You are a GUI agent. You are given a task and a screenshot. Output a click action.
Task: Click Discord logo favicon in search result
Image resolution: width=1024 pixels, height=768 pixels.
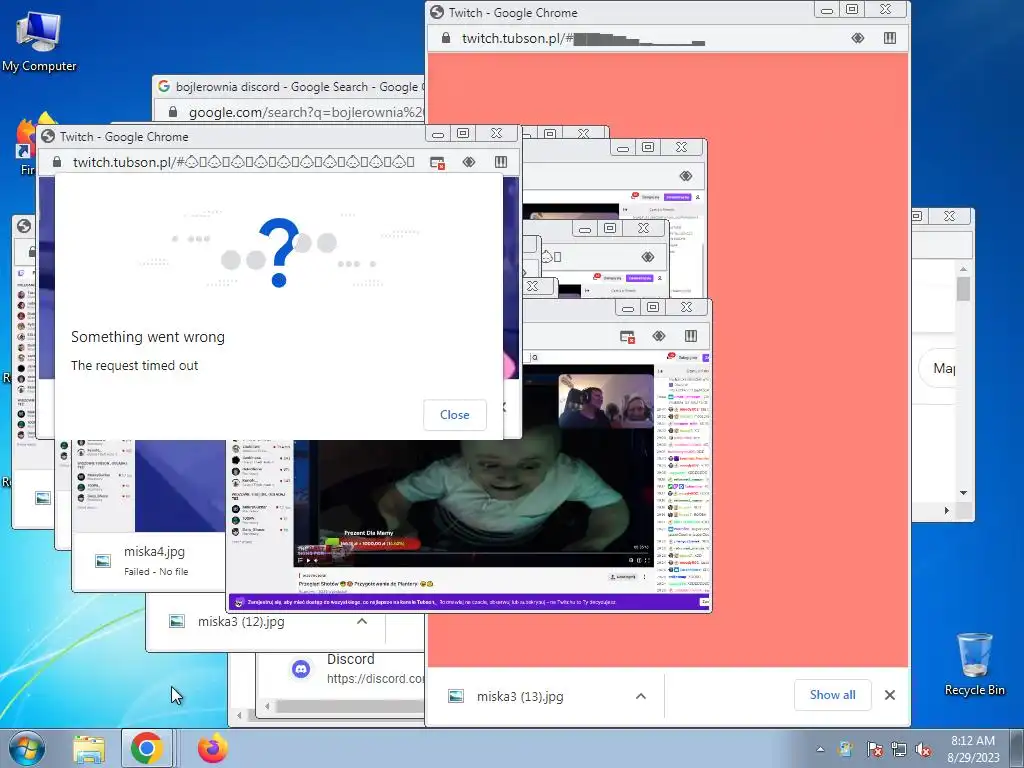coord(301,669)
